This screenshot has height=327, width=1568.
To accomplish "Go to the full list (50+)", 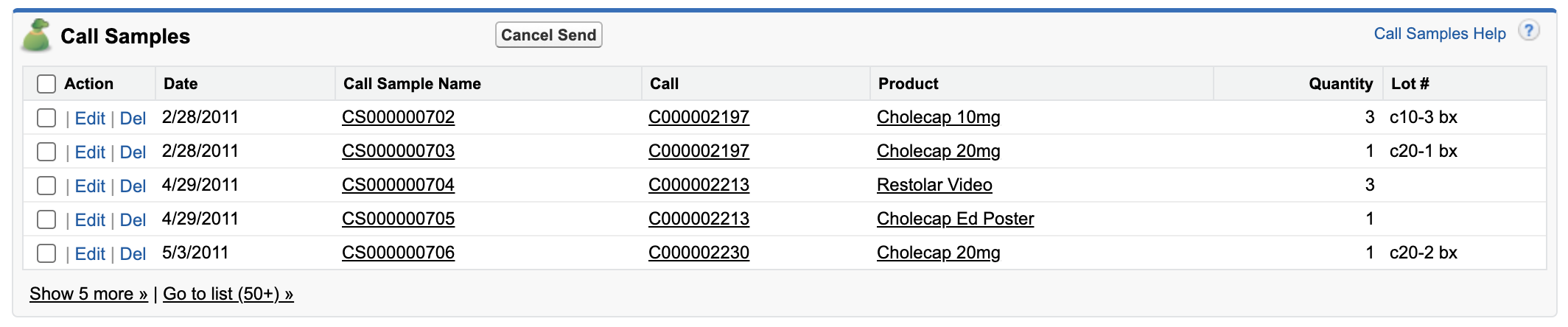I will tap(228, 294).
